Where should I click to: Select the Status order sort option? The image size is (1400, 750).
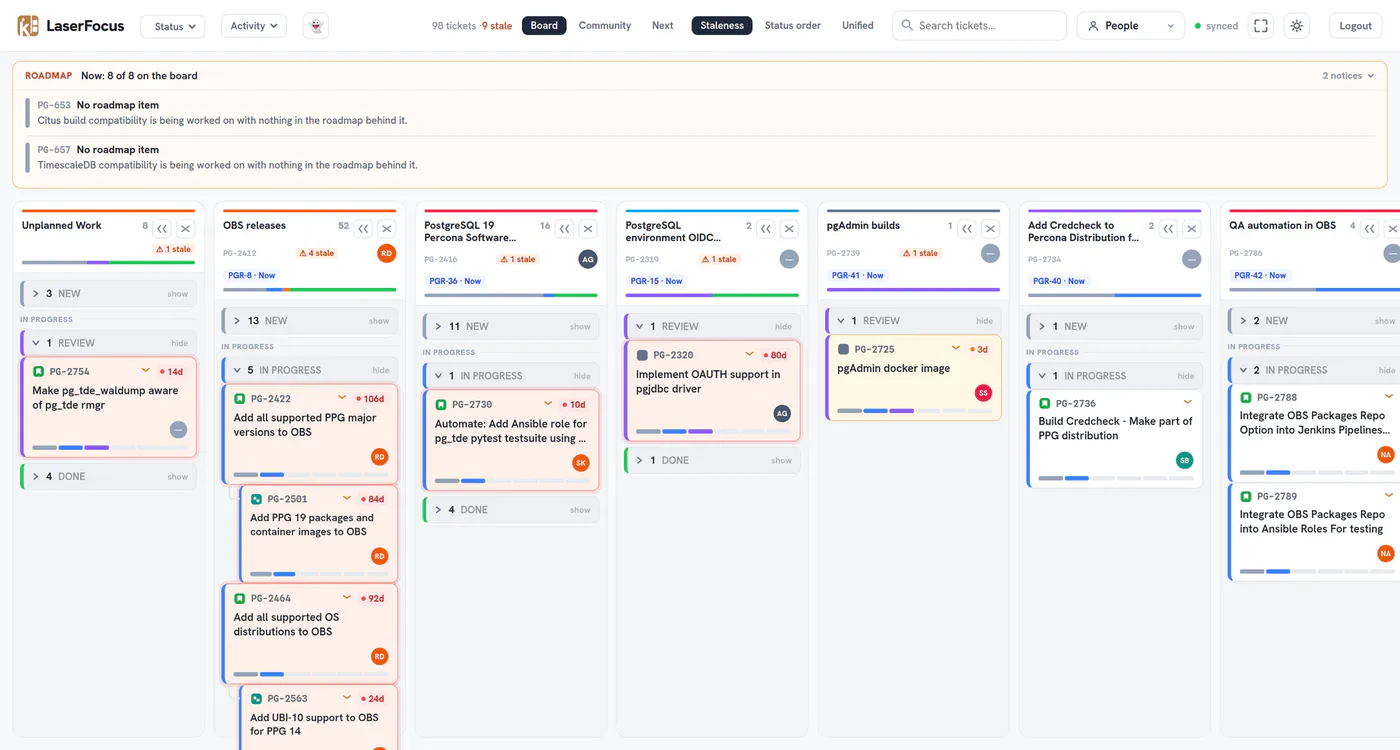pos(793,26)
